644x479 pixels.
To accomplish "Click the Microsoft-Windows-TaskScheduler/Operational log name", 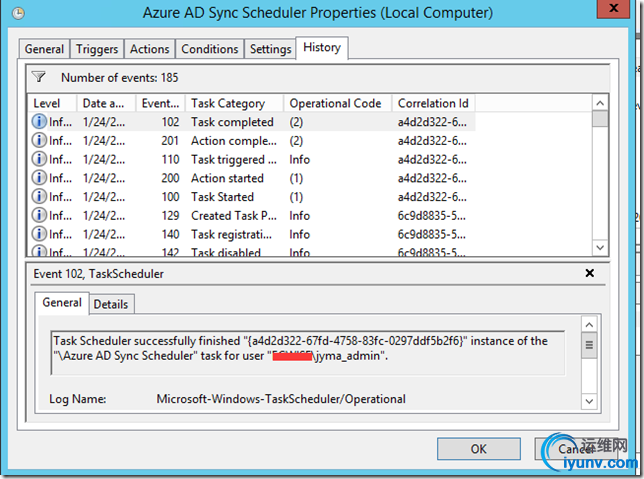I will pyautogui.click(x=281, y=399).
